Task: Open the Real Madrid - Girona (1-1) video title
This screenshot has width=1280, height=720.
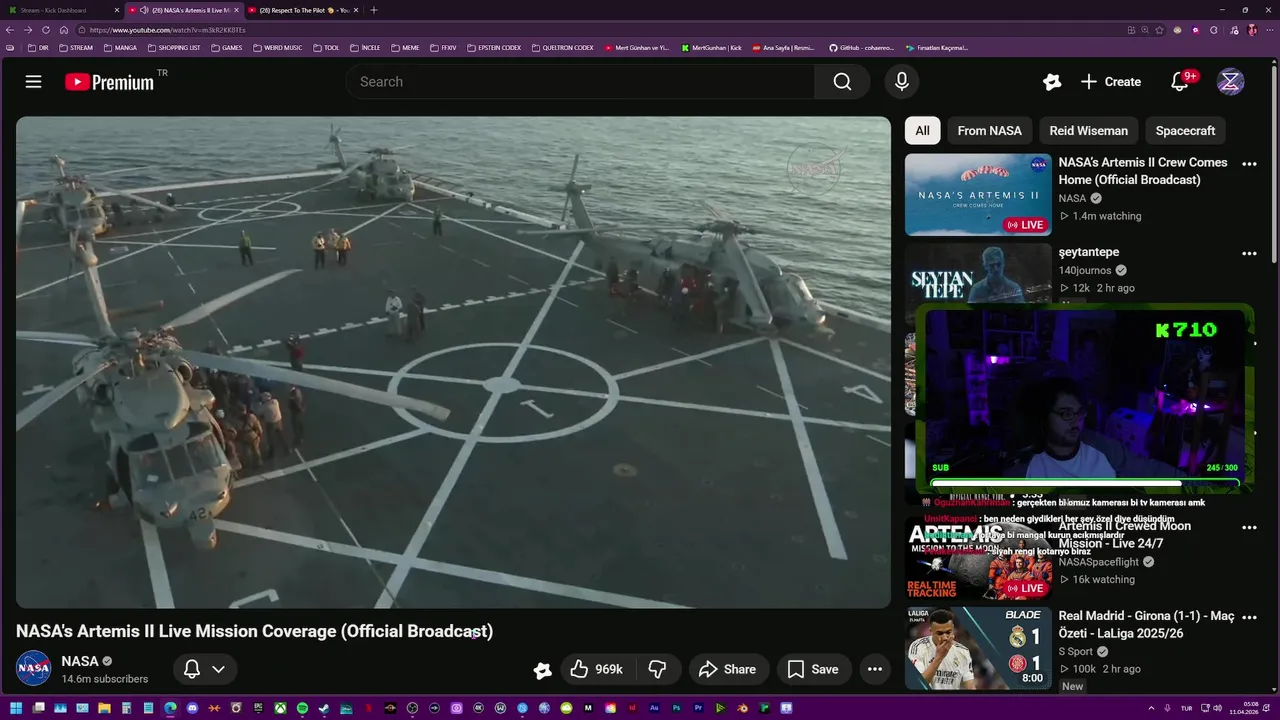Action: [1147, 625]
